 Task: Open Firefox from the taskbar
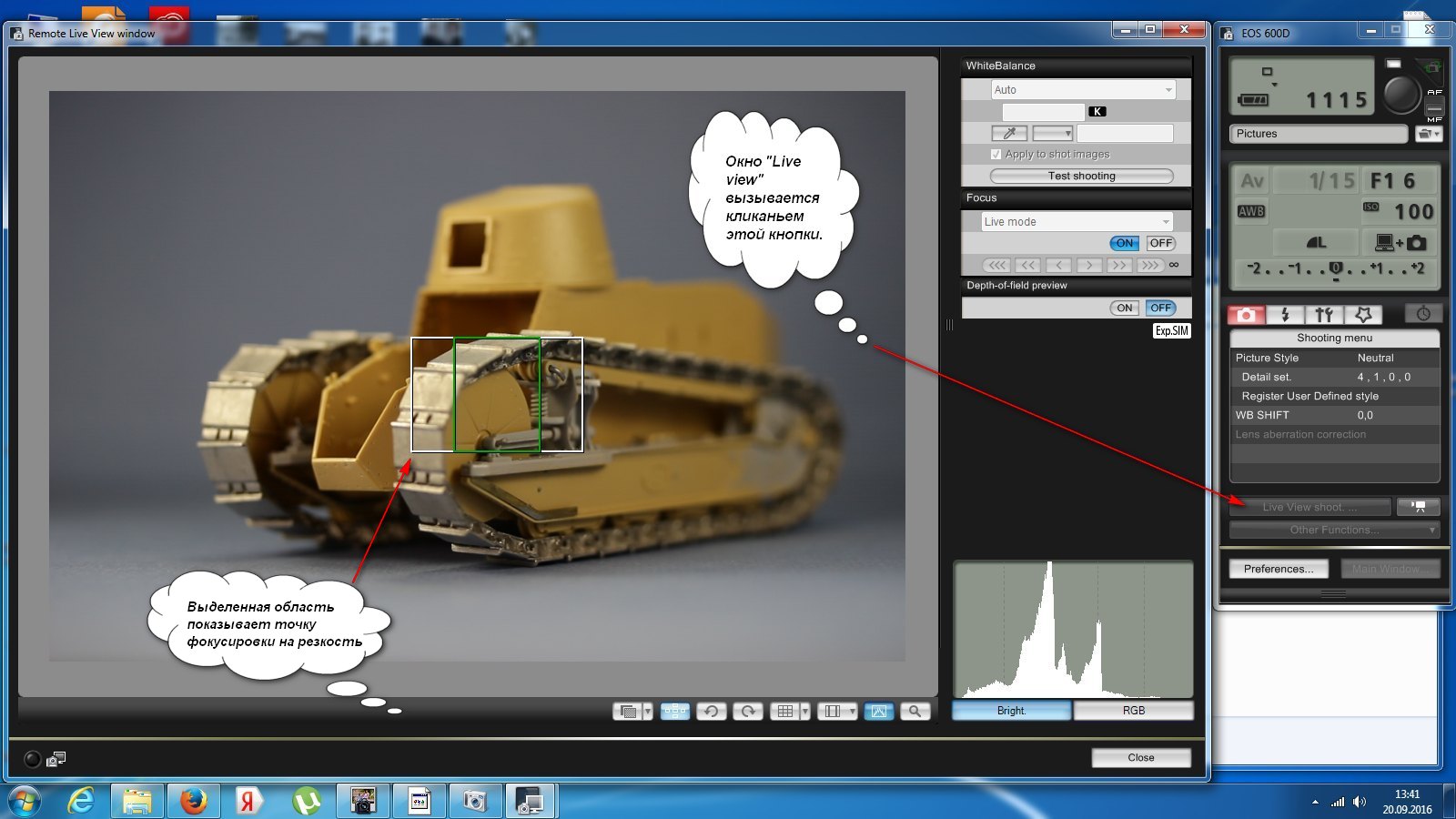point(193,801)
